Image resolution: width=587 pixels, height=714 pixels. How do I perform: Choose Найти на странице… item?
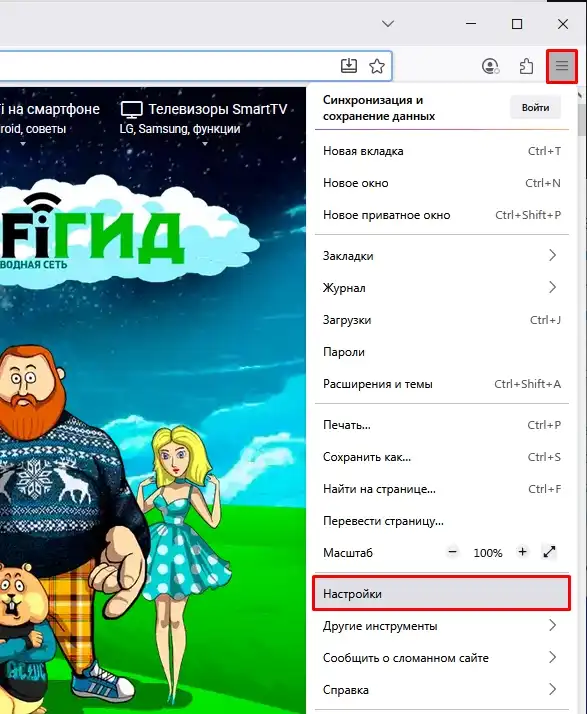(442, 489)
